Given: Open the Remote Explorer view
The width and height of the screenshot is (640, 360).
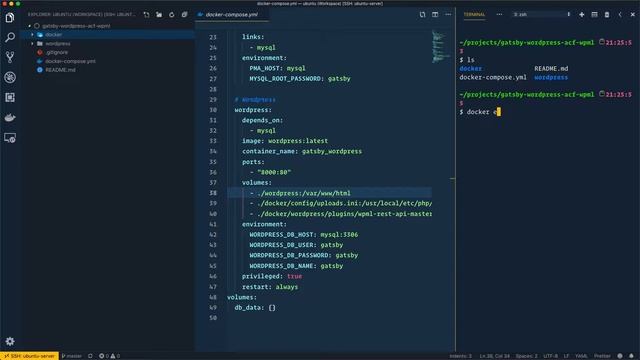Looking at the screenshot, I should 10,138.
